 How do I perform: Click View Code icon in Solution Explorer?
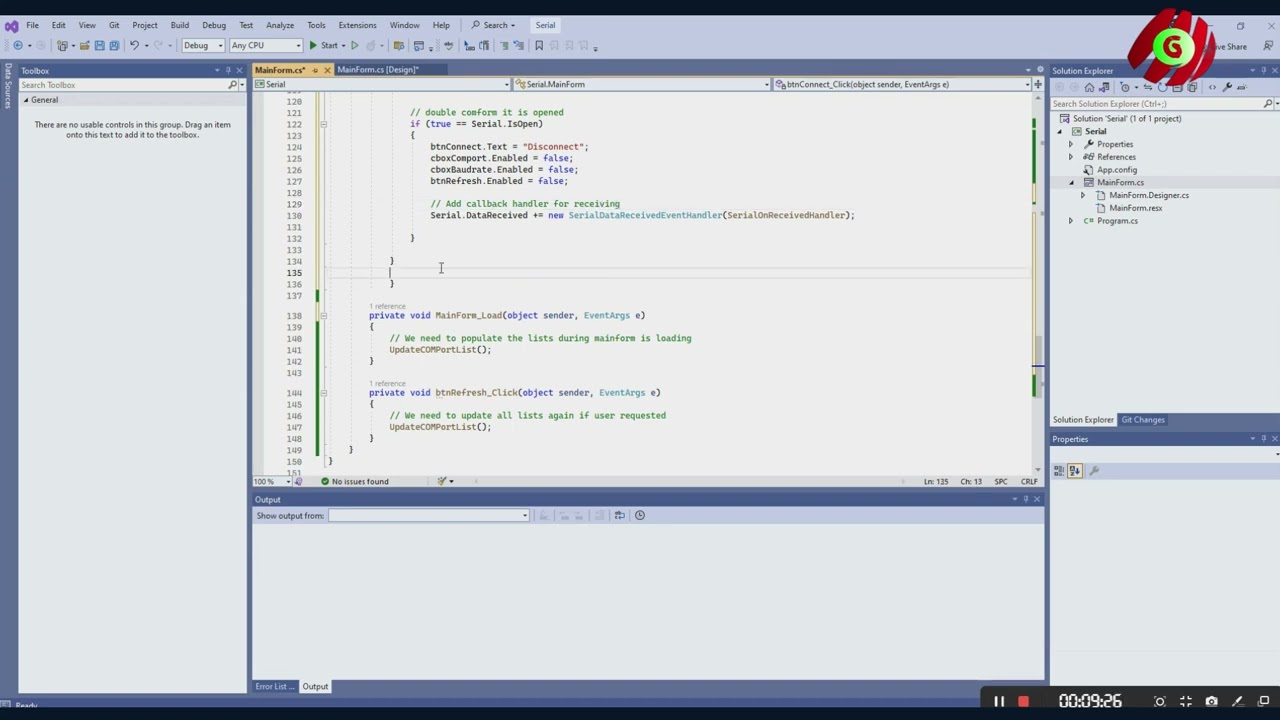[x=1213, y=87]
